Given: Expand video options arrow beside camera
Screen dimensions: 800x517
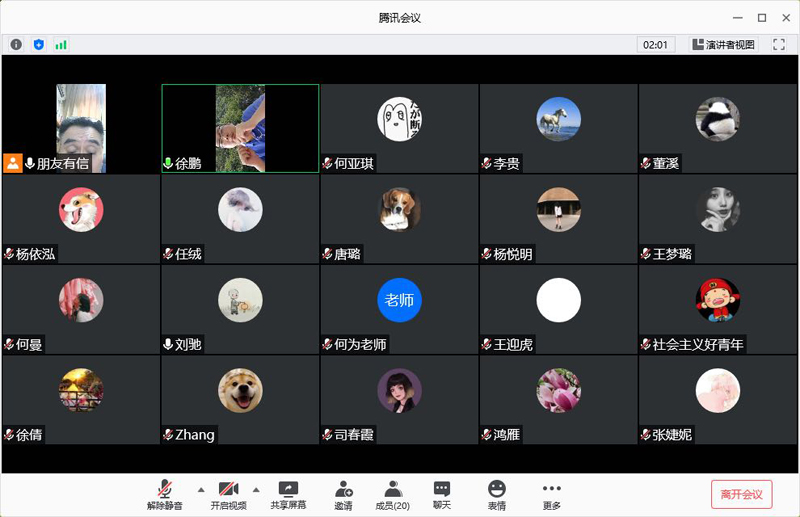Looking at the screenshot, I should pos(256,489).
